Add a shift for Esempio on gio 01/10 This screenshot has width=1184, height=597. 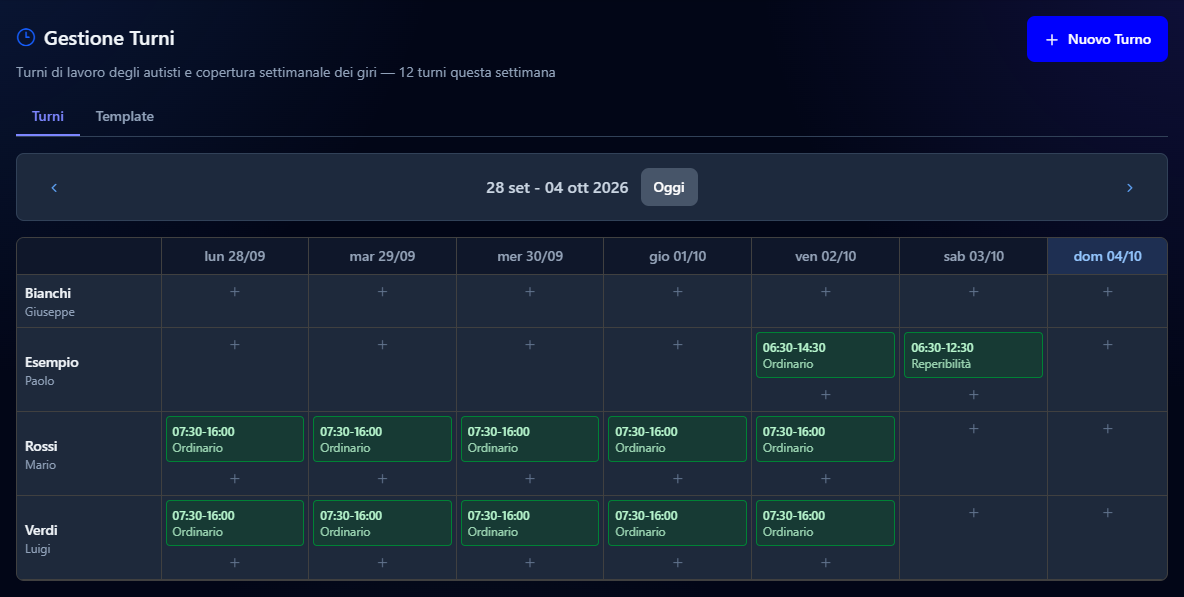(677, 345)
